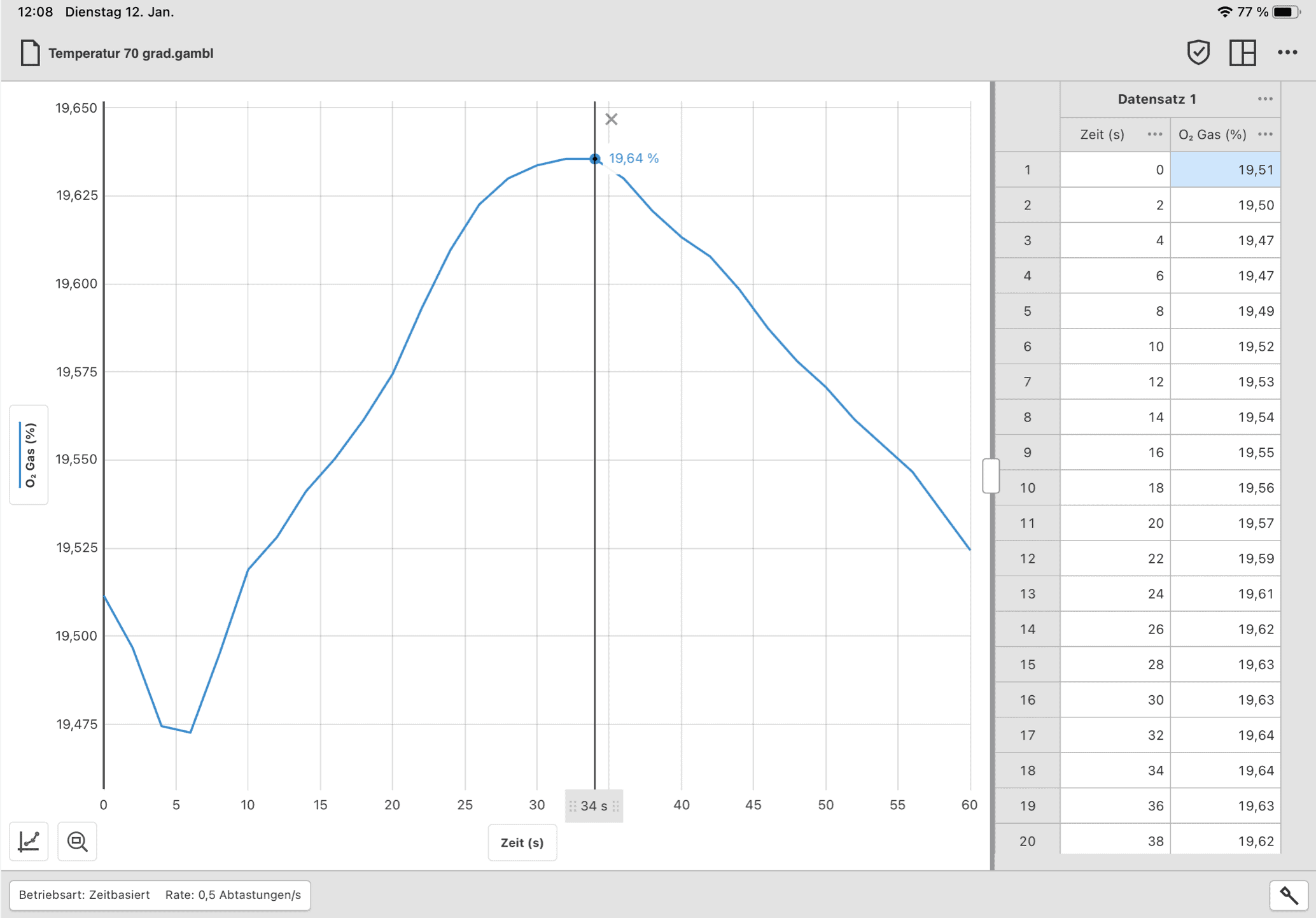Screen dimensions: 1316x918
Task: Click y-axis tick label 19,650
Action: click(76, 108)
